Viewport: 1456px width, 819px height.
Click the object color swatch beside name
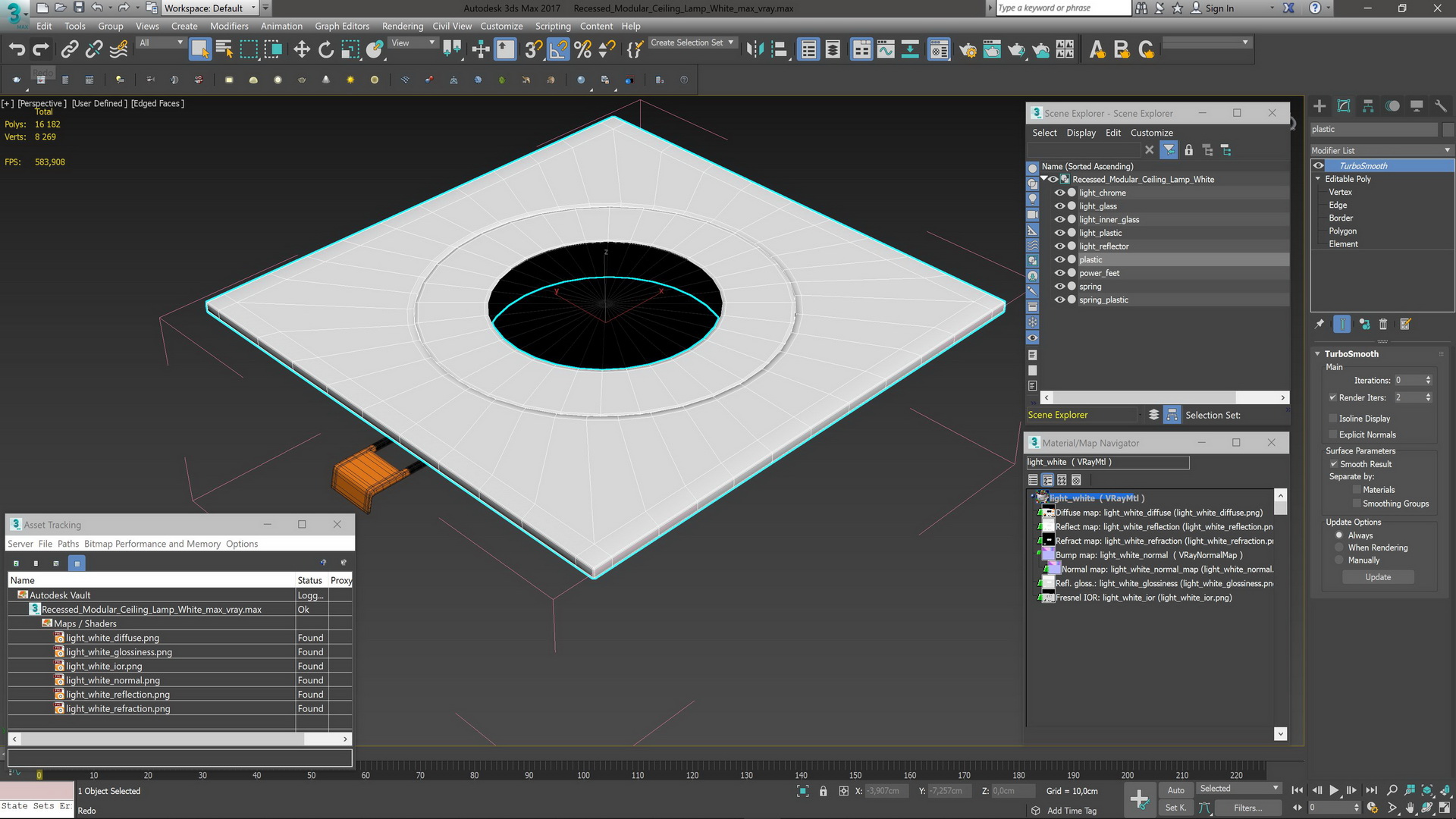pyautogui.click(x=1448, y=130)
